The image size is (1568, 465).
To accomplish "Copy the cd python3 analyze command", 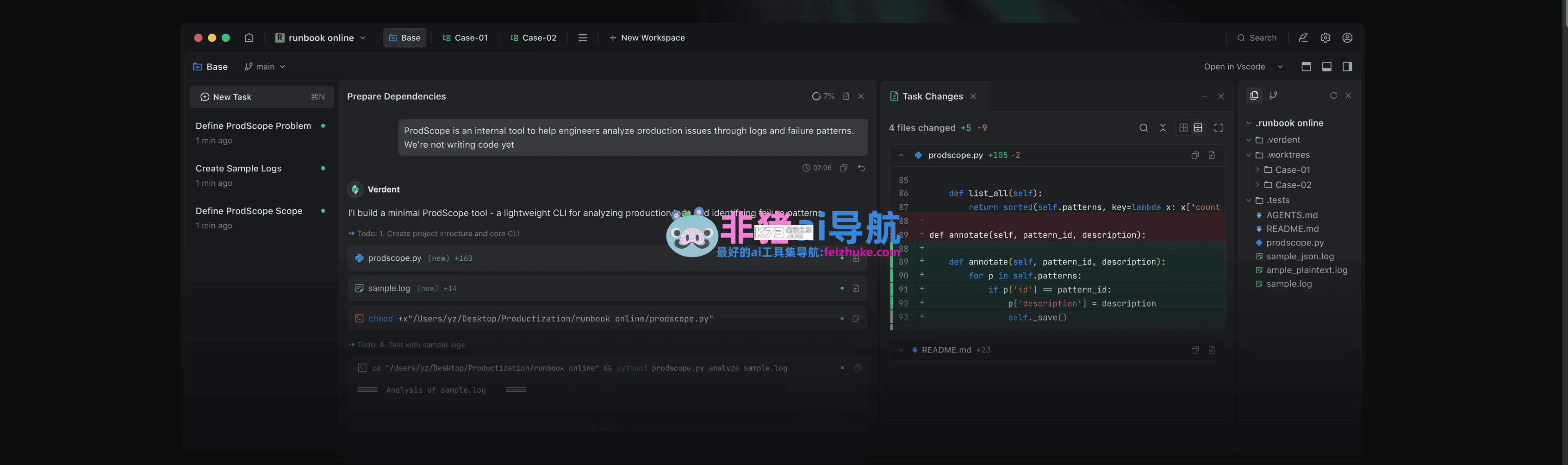I will (858, 368).
